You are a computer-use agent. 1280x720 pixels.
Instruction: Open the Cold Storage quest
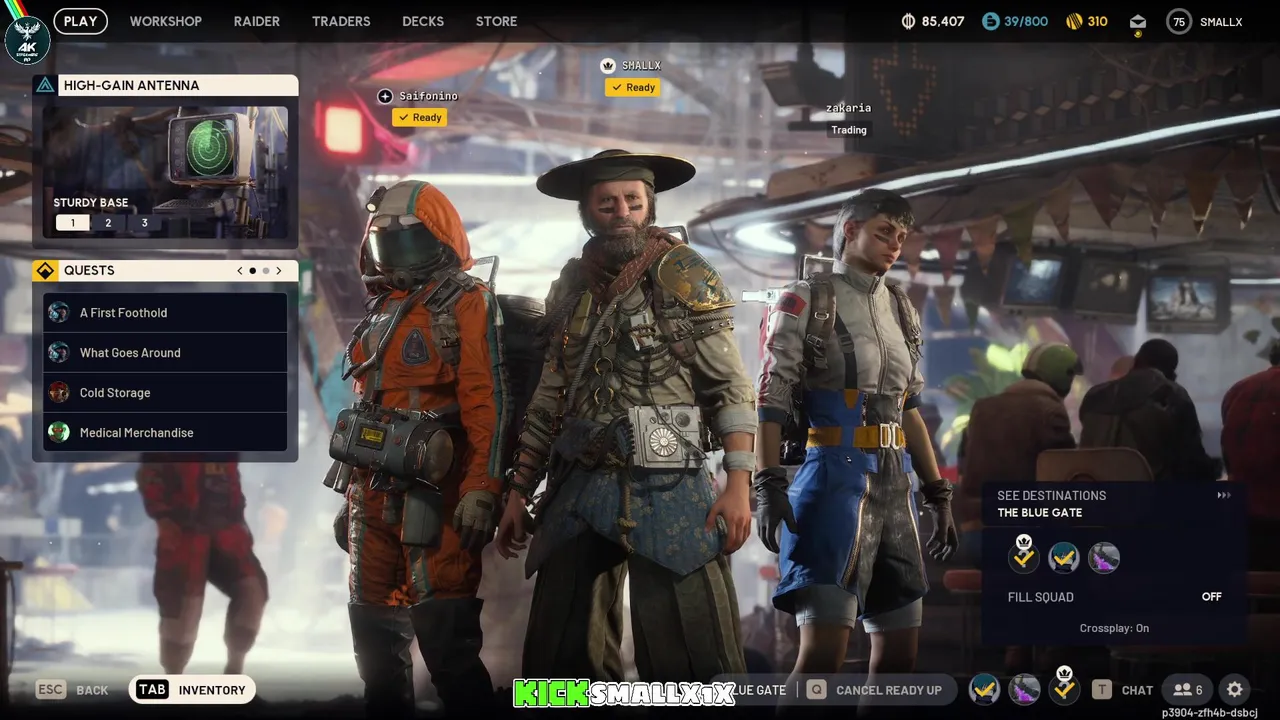coord(165,393)
